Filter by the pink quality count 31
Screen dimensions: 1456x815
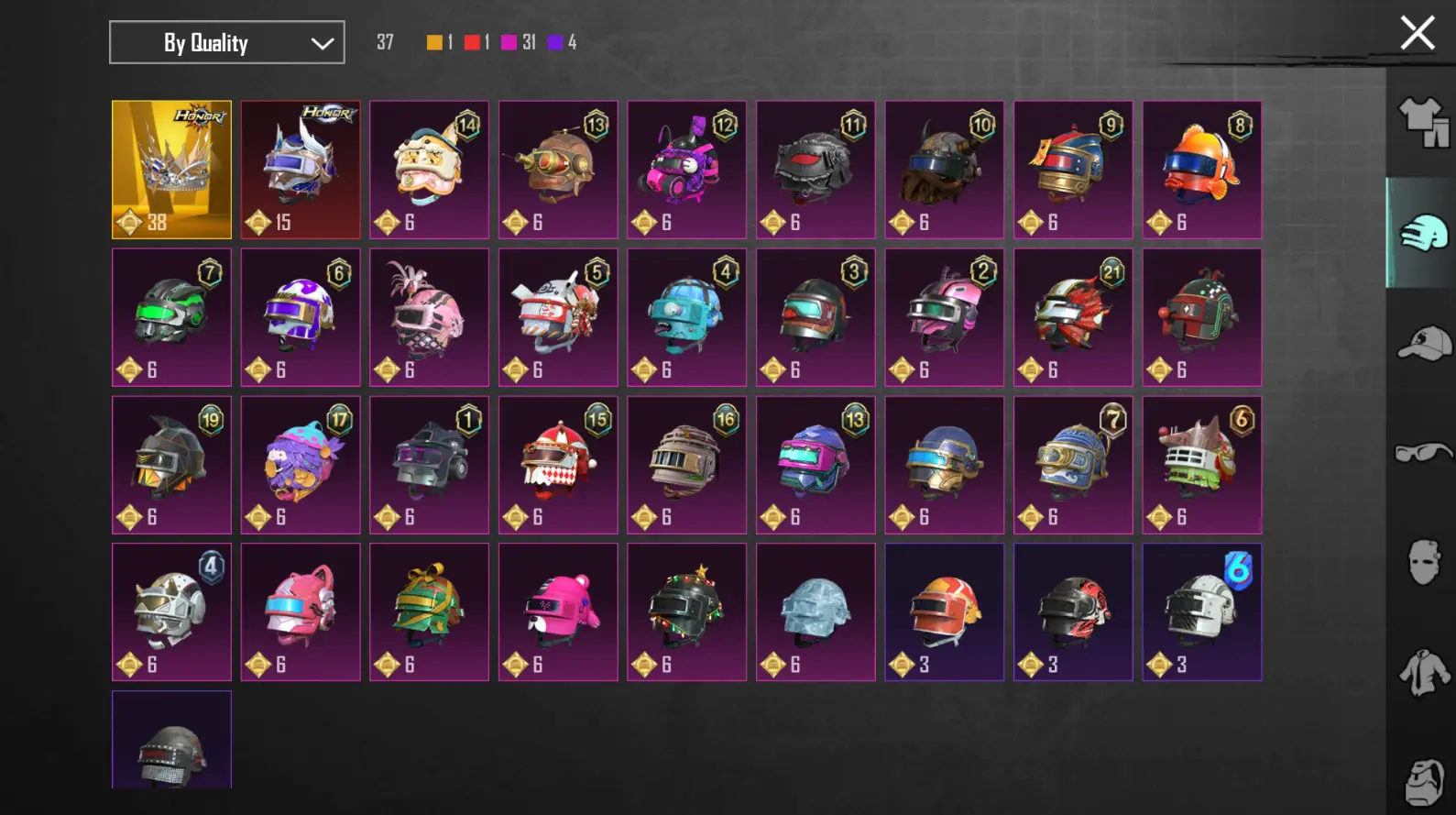(x=520, y=42)
